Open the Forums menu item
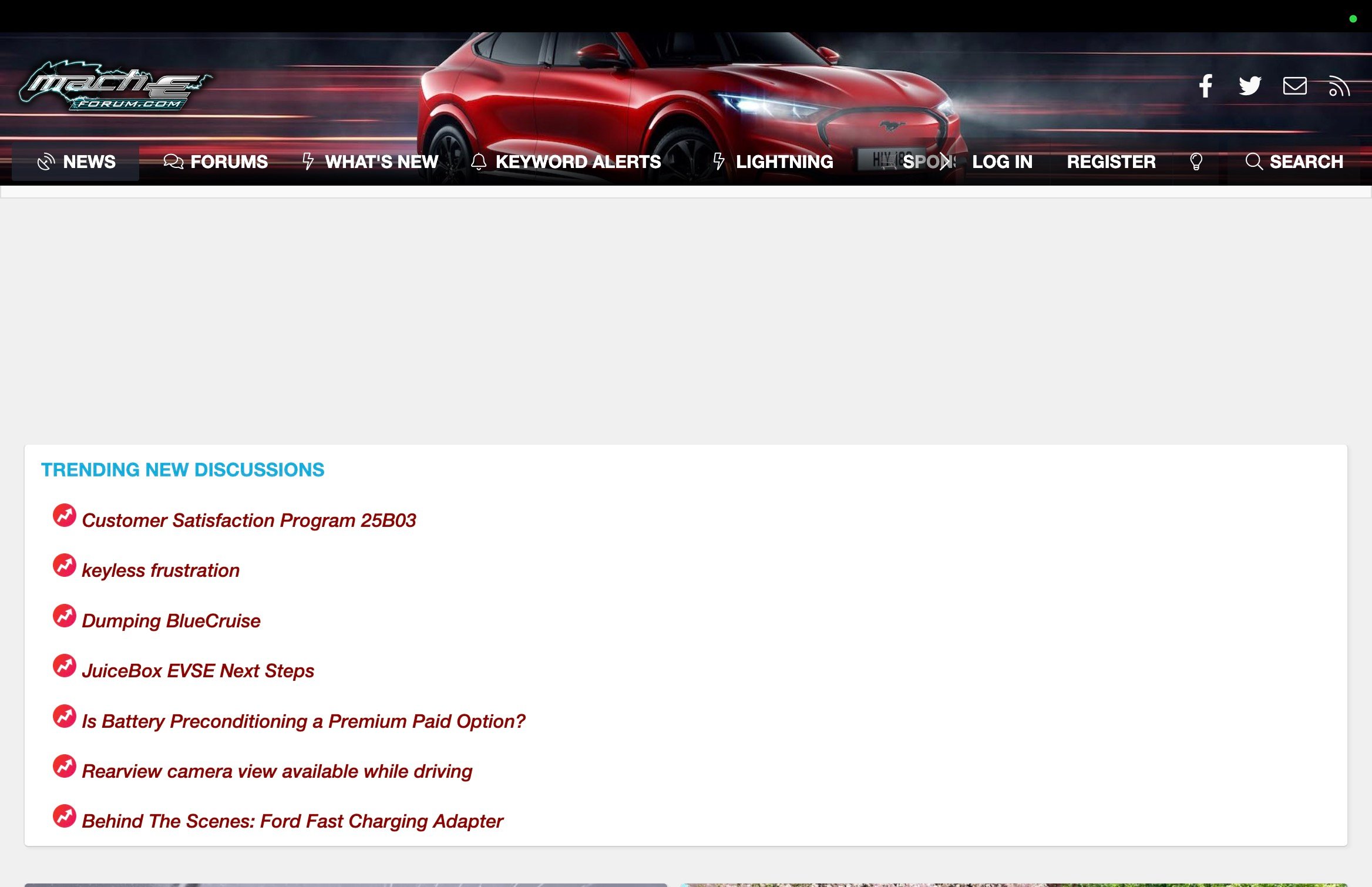Viewport: 1372px width, 887px height. (x=215, y=162)
